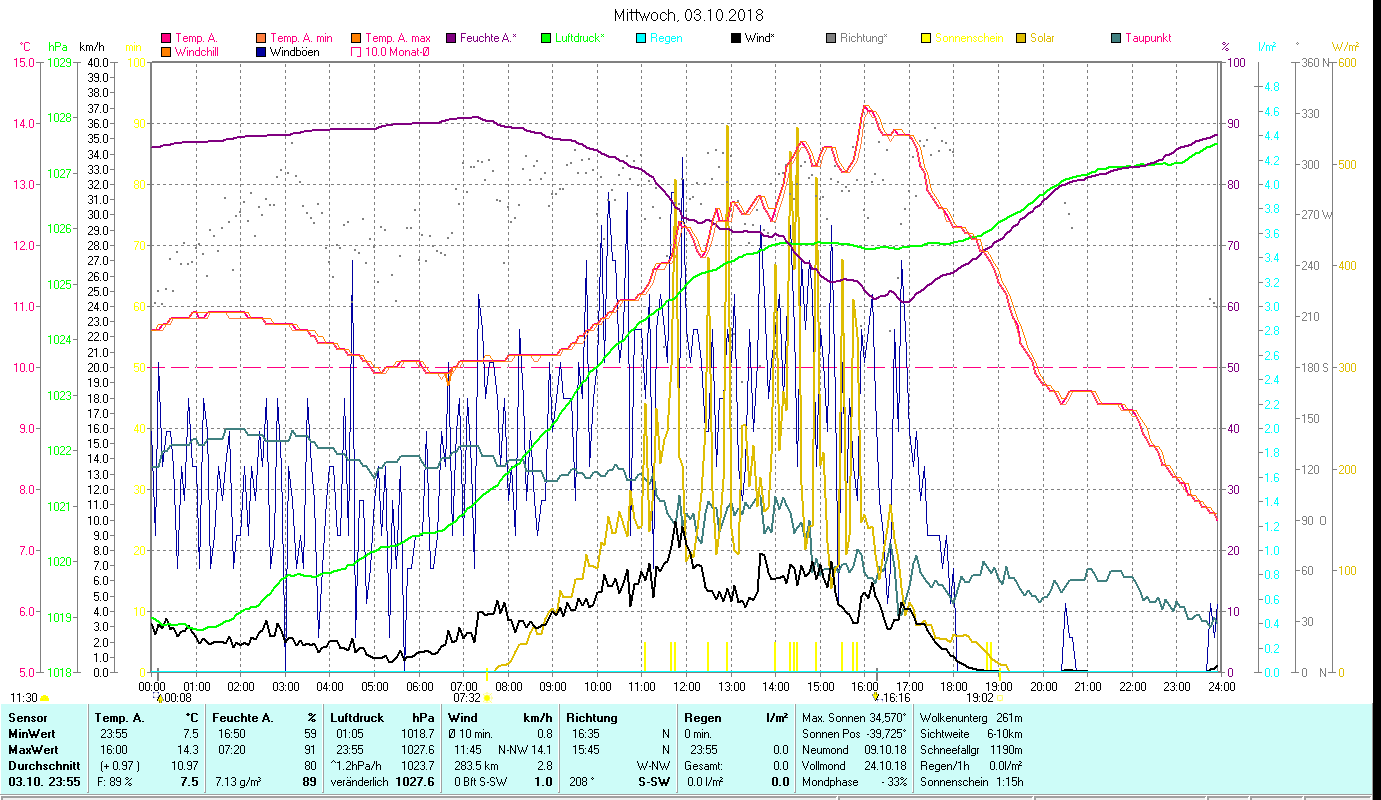Image resolution: width=1381 pixels, height=800 pixels.
Task: Click the minimum pressure value '1018.7'
Action: 420,734
